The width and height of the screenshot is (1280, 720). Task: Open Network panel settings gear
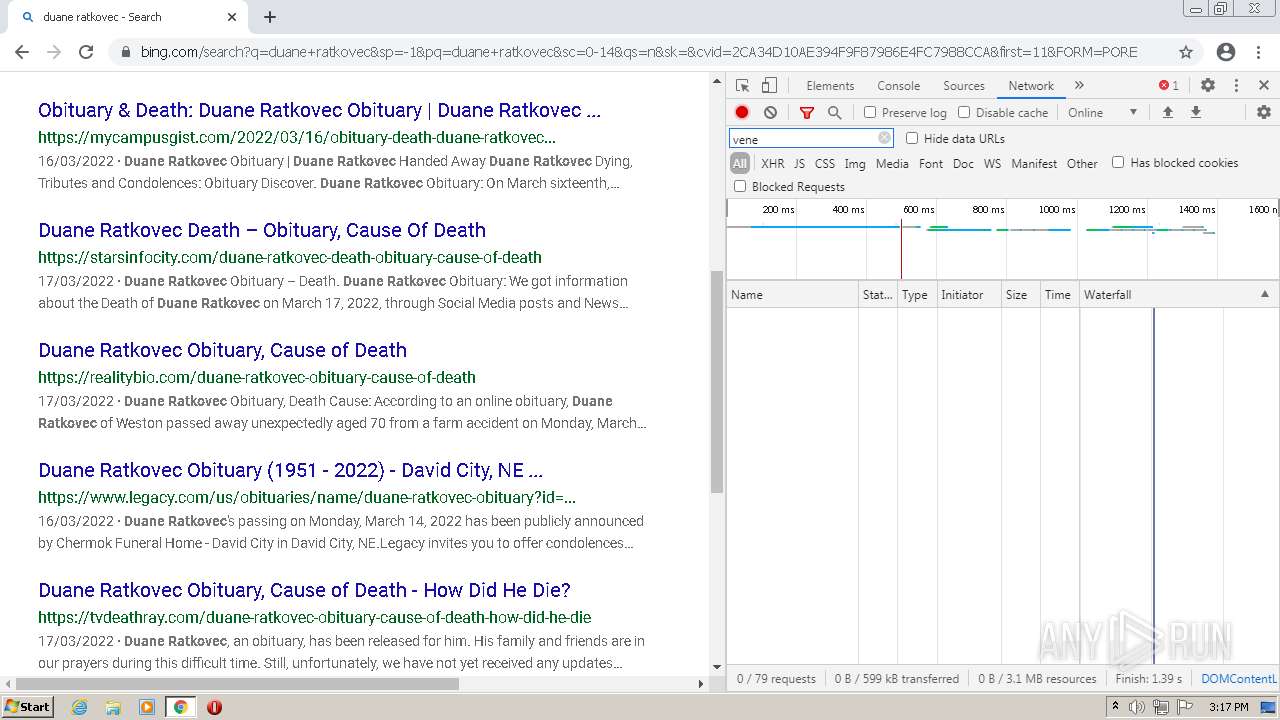pos(1264,113)
